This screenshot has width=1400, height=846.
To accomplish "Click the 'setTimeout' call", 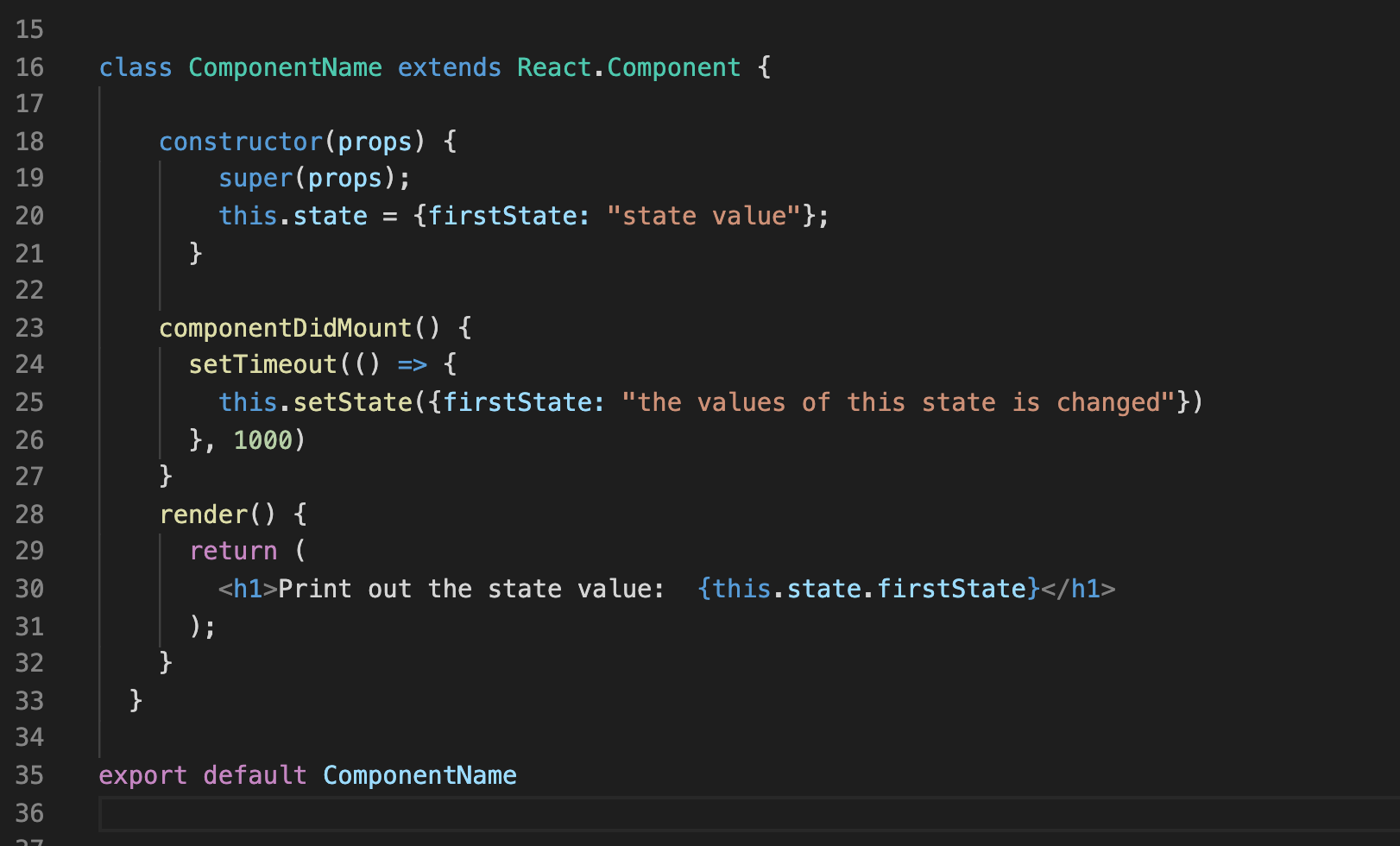I will click(x=262, y=364).
